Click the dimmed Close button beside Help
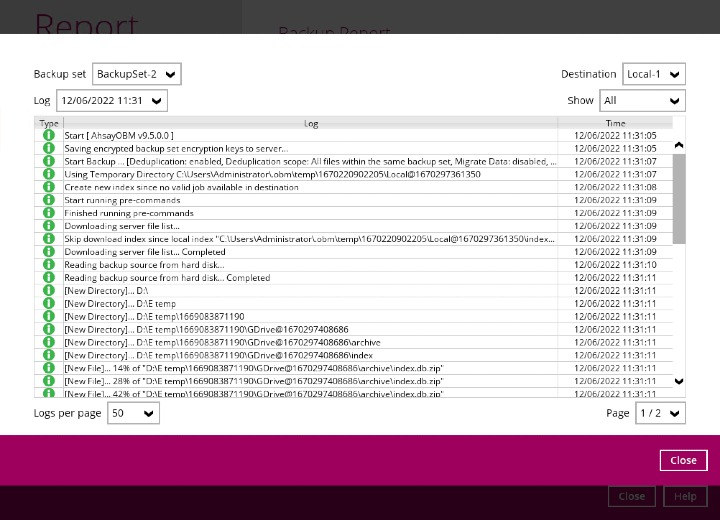The width and height of the screenshot is (720, 520). 631,497
